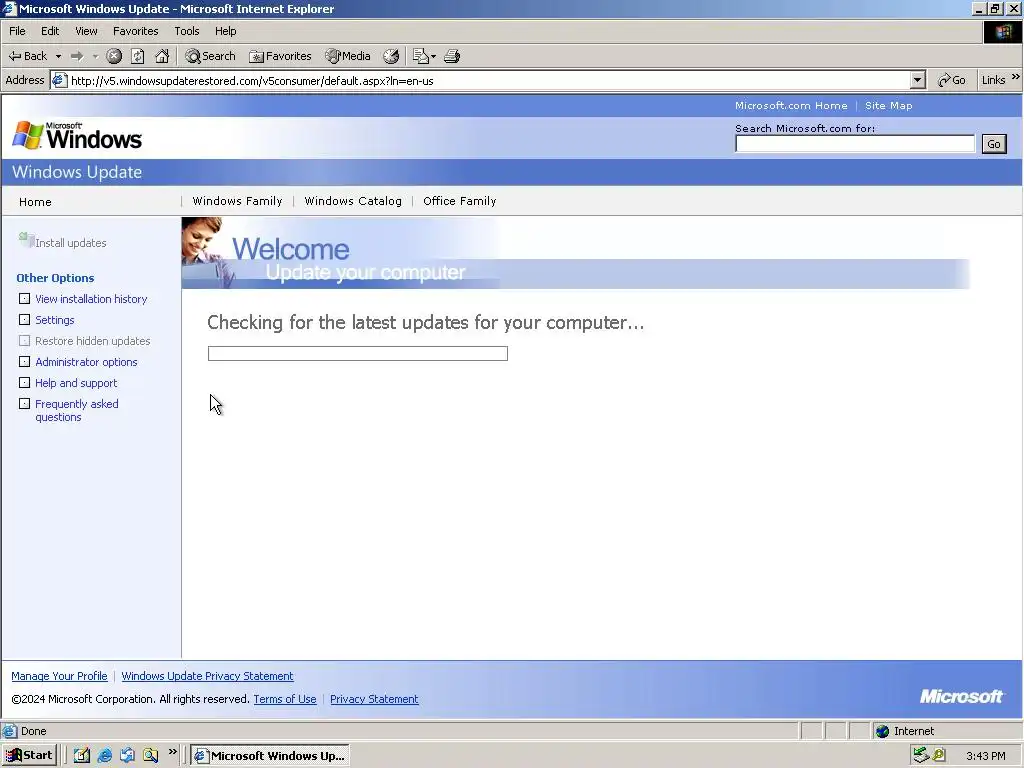Open the Back history dropdown arrow
The image size is (1024, 768).
(x=58, y=56)
